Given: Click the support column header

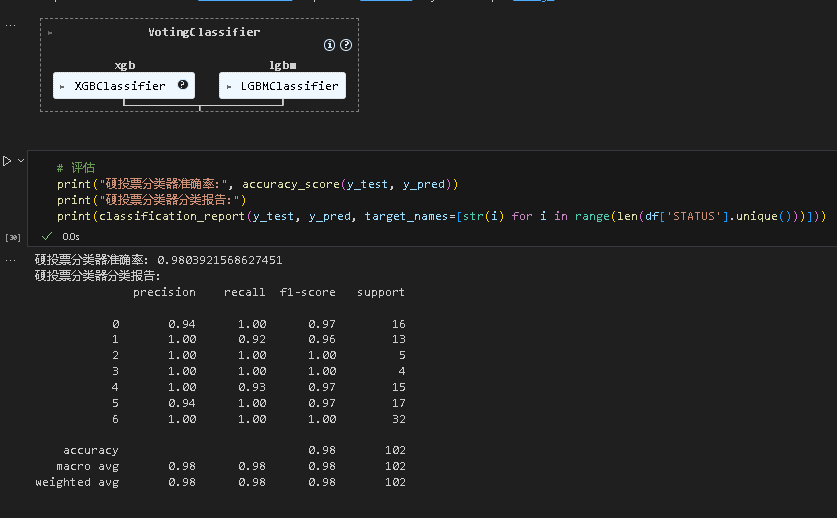Looking at the screenshot, I should coord(381,293).
